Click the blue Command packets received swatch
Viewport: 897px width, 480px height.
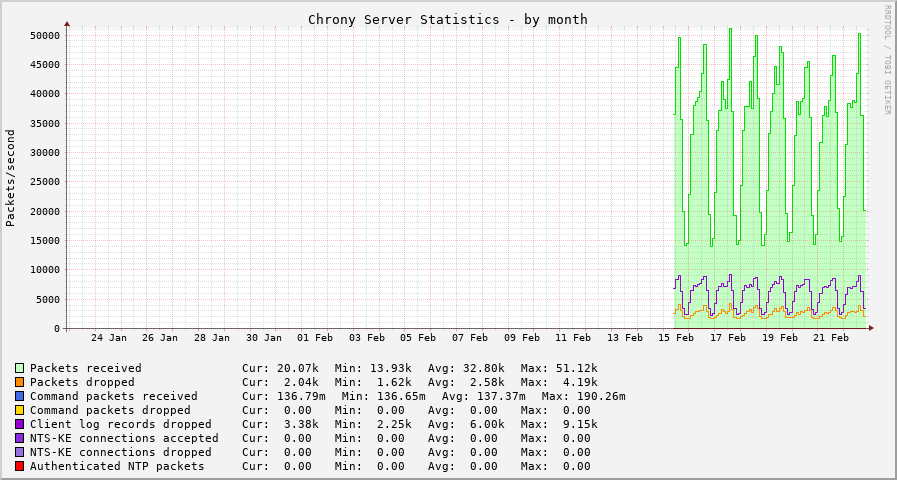point(19,396)
